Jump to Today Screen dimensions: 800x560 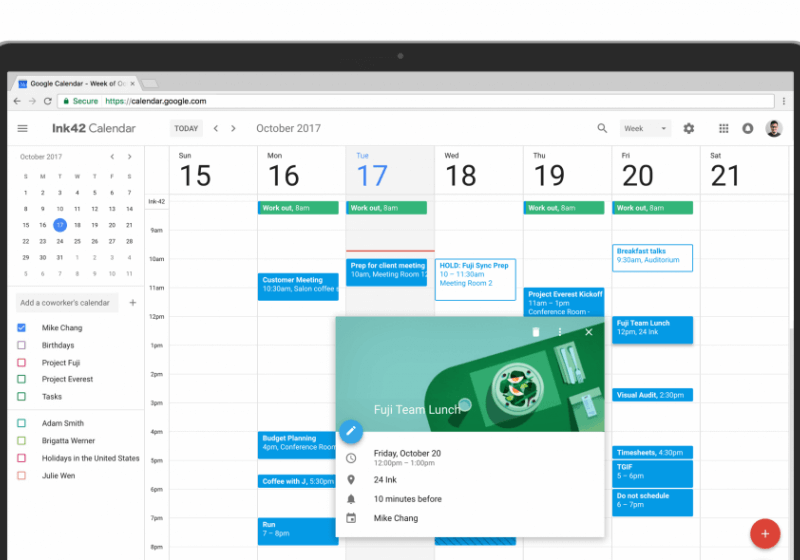pos(186,129)
